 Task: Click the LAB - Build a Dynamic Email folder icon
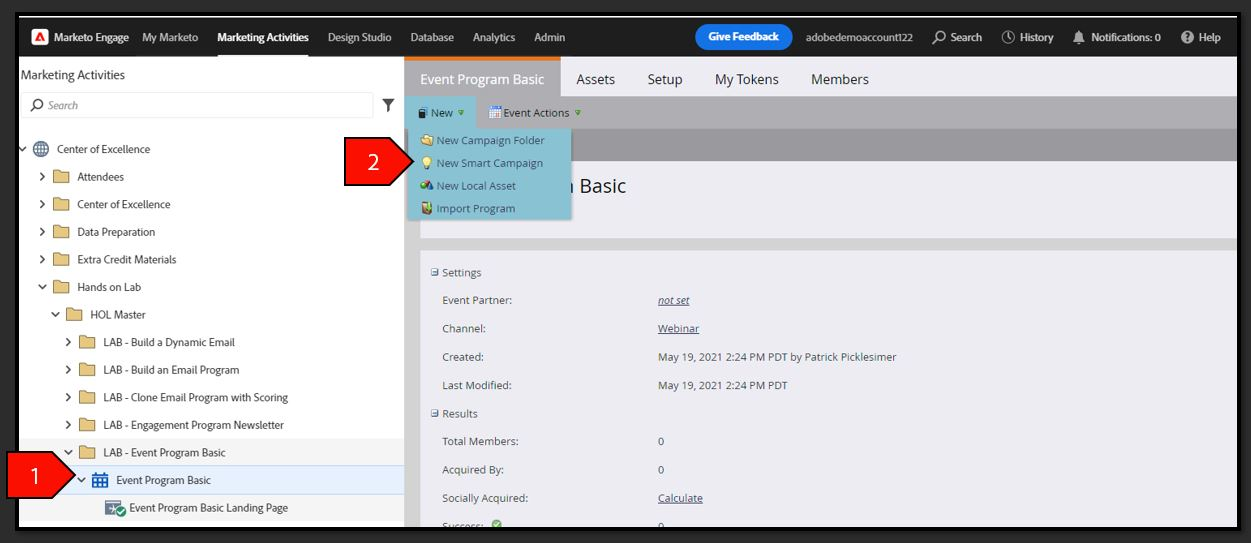[x=87, y=342]
